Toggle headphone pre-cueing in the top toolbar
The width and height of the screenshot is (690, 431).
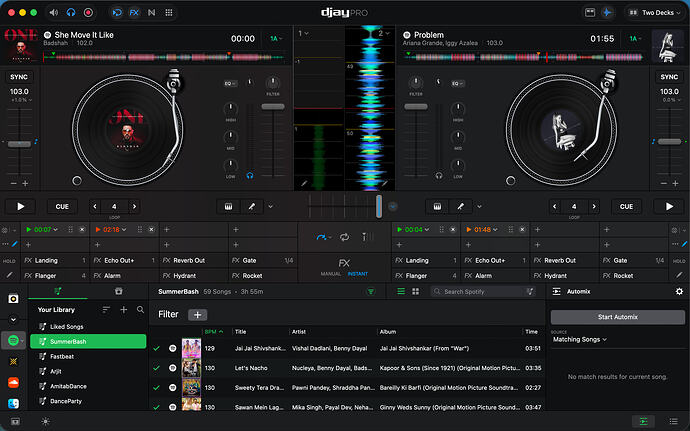[71, 12]
